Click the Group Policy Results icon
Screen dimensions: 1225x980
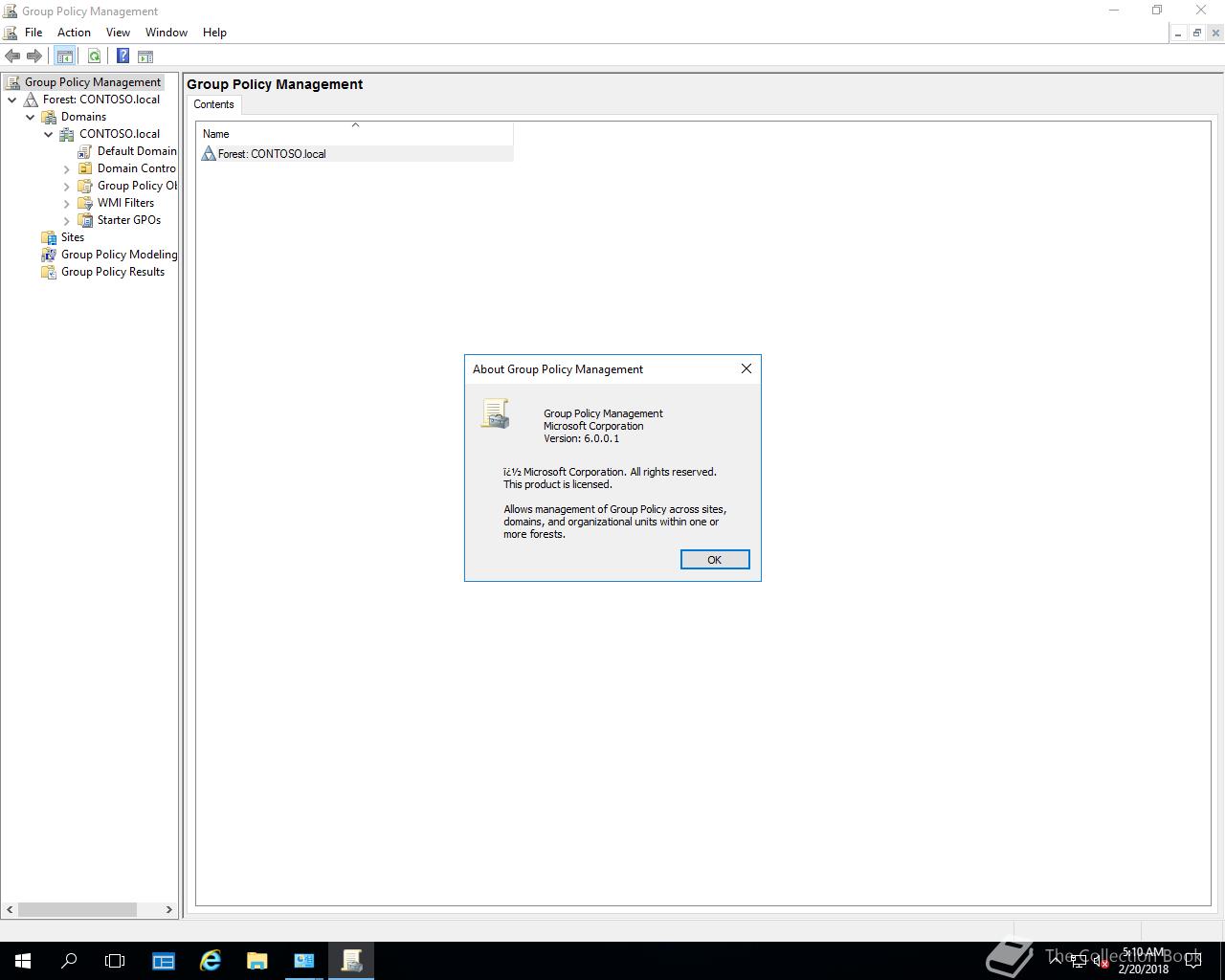[x=49, y=272]
